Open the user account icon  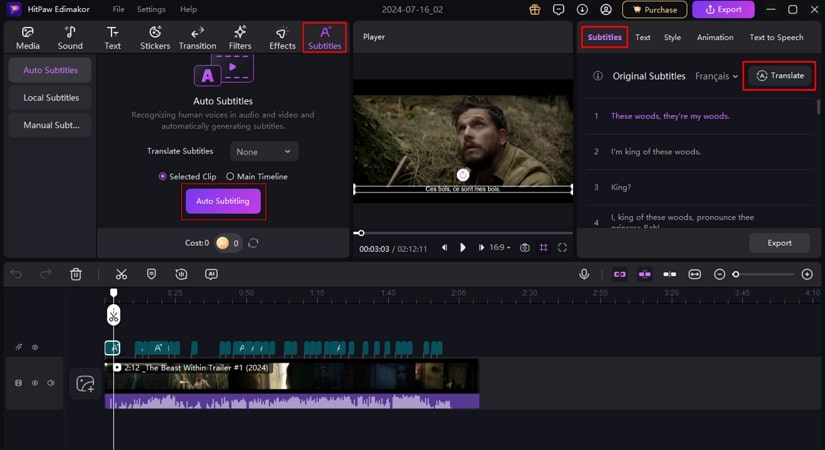(606, 9)
